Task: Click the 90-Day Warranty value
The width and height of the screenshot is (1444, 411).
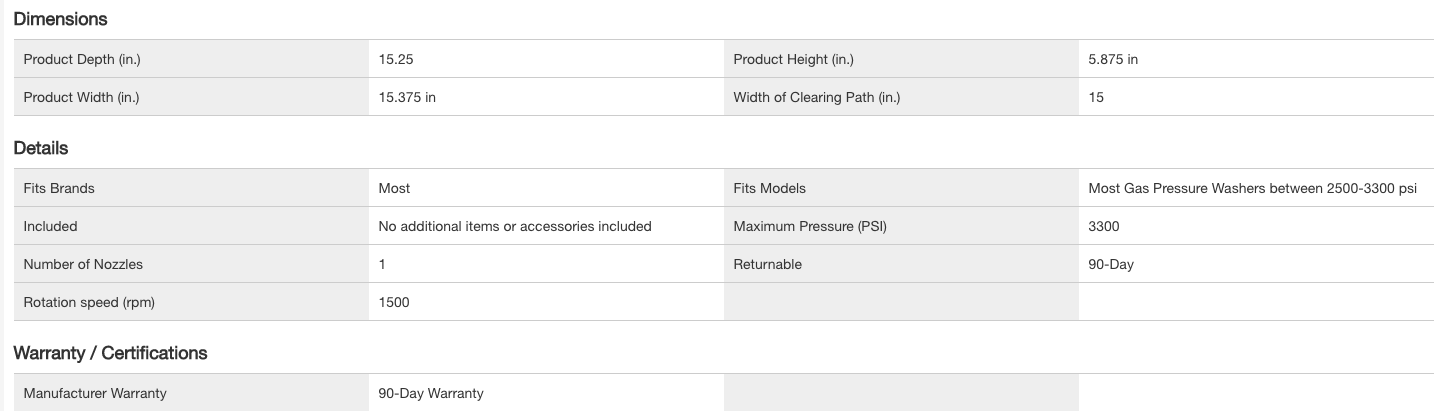Action: coord(431,393)
